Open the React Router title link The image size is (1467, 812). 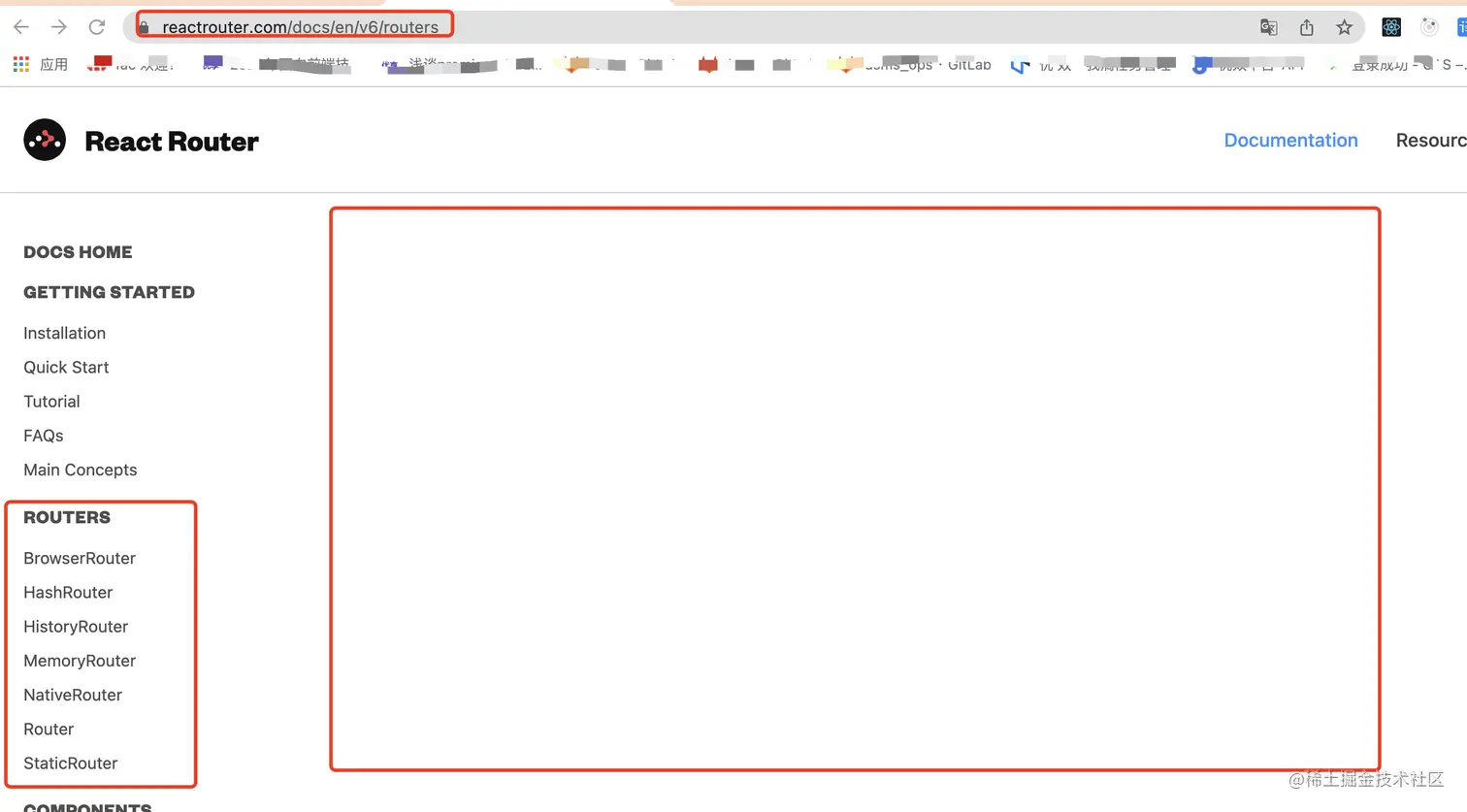pyautogui.click(x=172, y=142)
